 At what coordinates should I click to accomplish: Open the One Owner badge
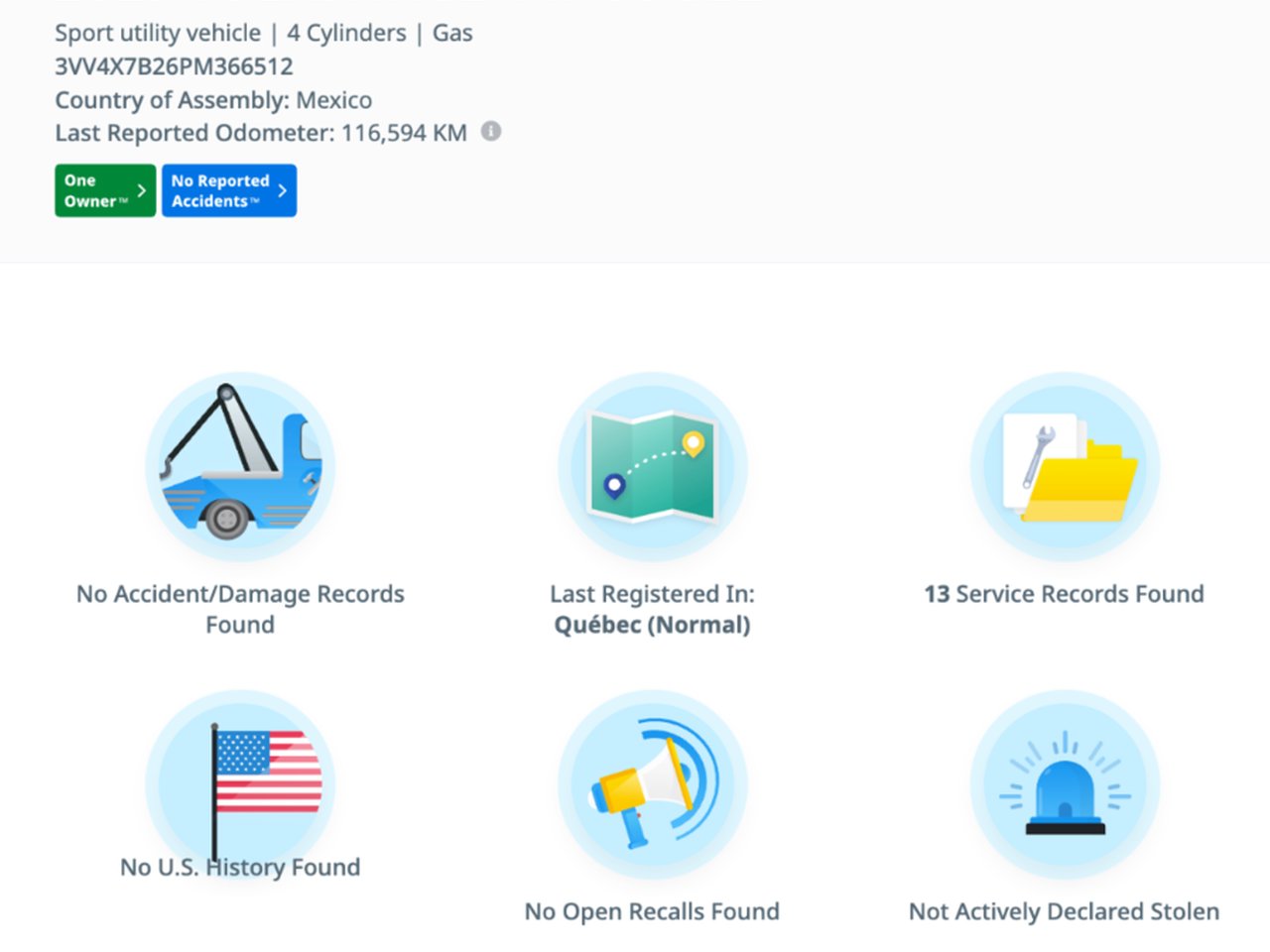pyautogui.click(x=105, y=190)
